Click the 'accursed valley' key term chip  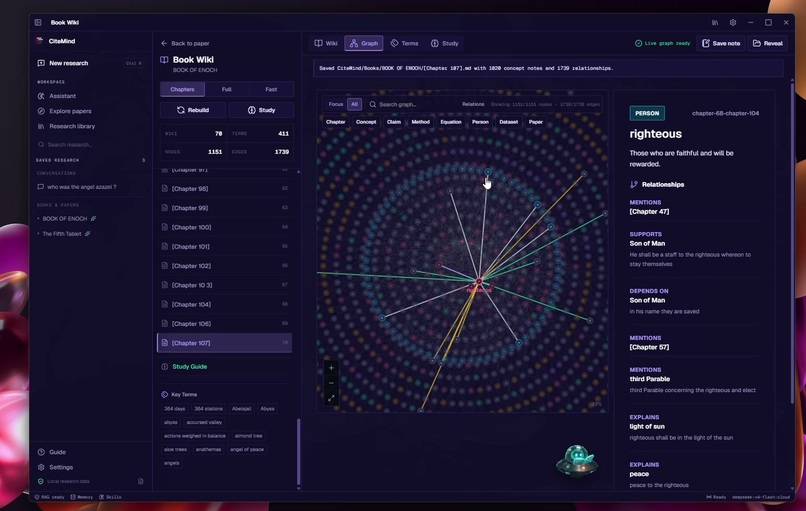204,422
